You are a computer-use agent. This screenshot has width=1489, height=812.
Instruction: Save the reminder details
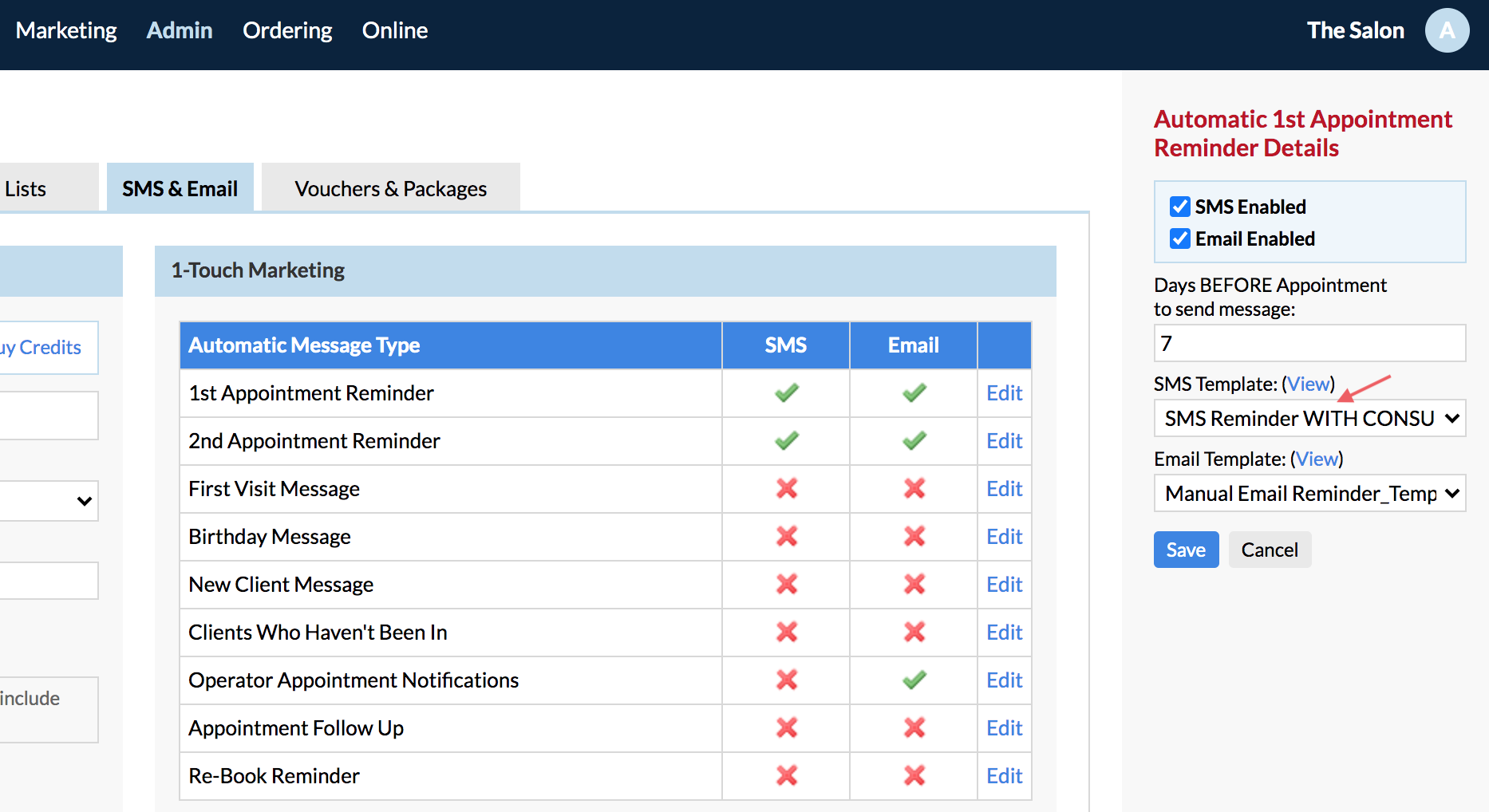[1186, 550]
